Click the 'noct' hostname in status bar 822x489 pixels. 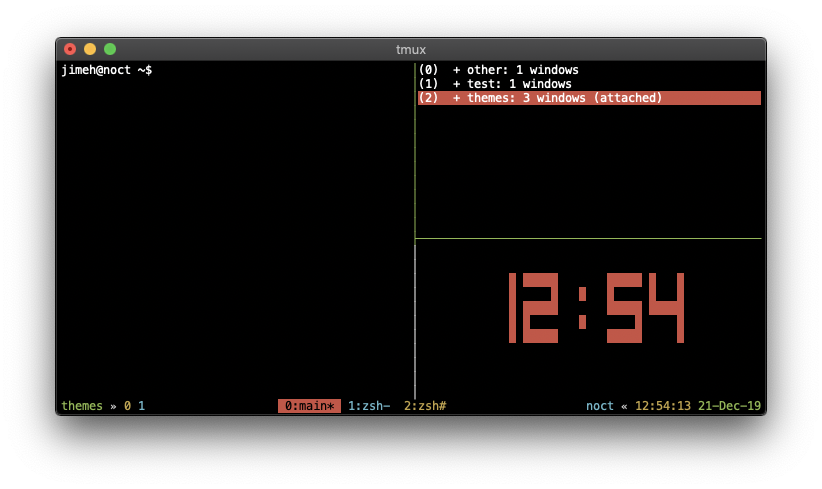click(600, 406)
